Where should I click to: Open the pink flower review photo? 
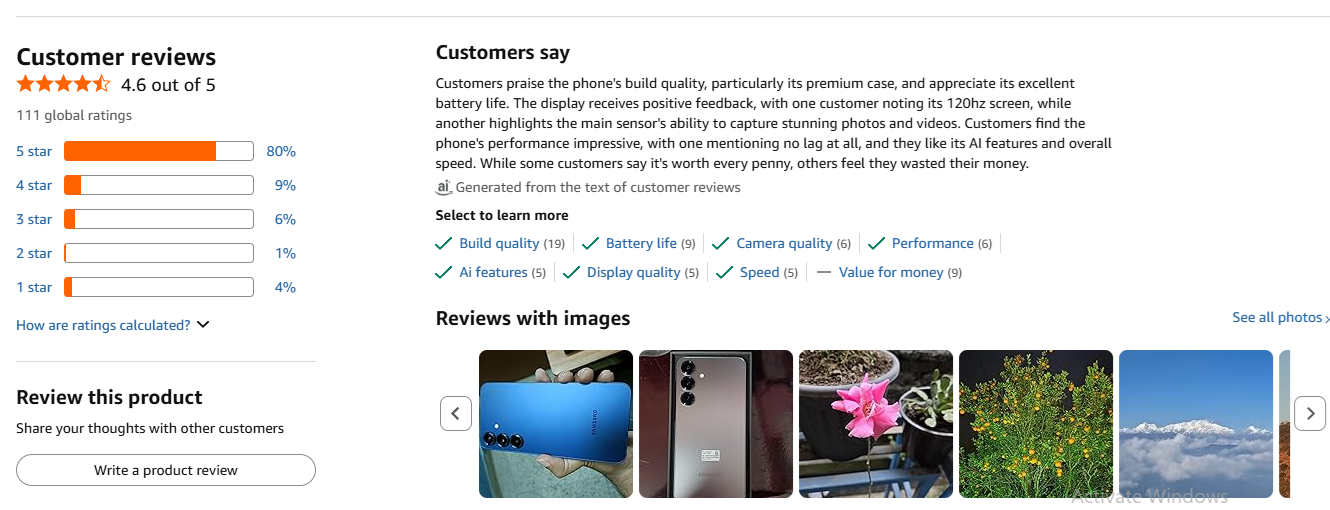tap(876, 424)
